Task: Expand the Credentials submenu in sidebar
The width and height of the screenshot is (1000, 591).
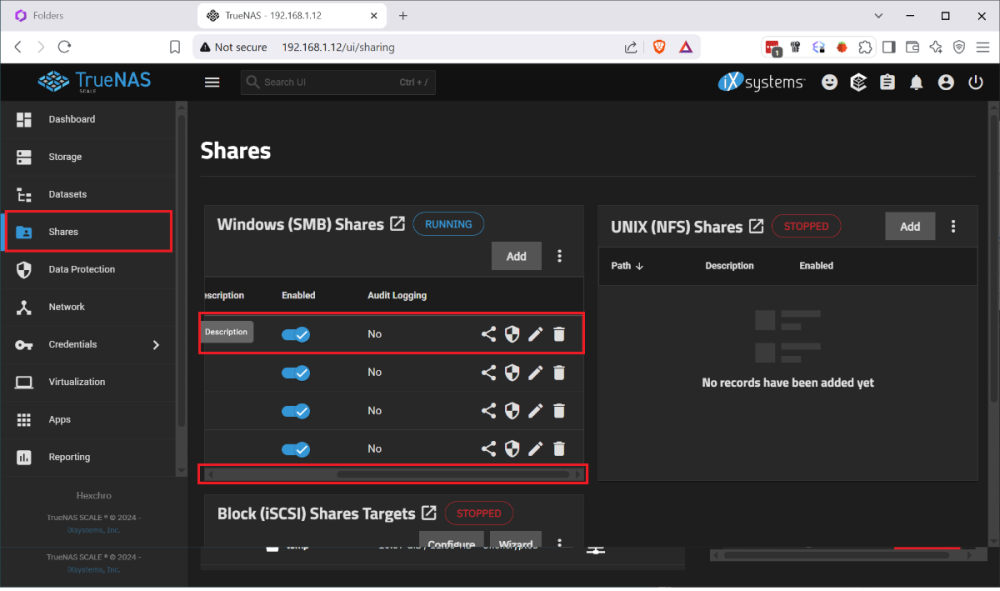Action: [x=155, y=345]
